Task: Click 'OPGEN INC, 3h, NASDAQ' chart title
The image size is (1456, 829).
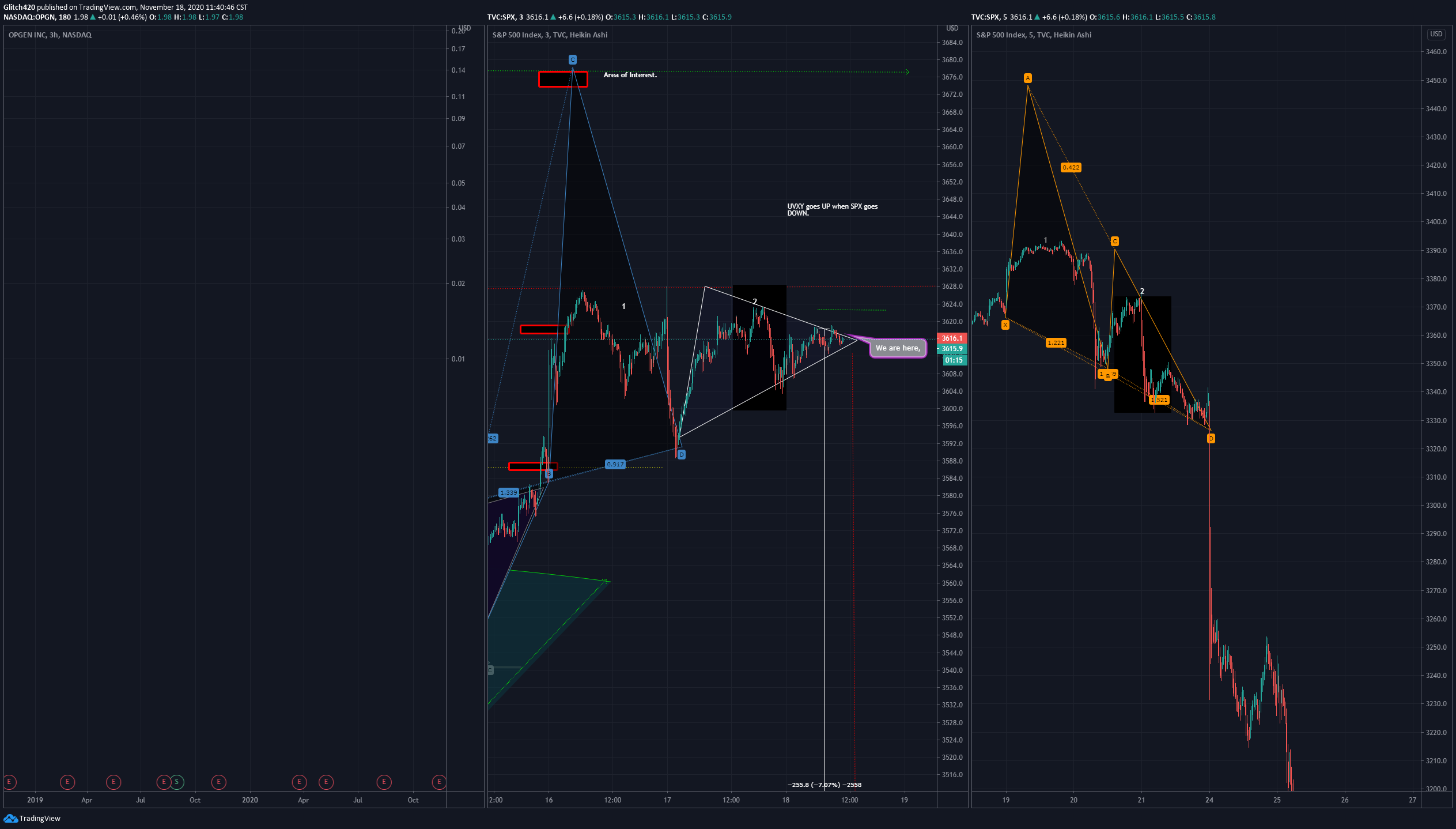Action: click(x=50, y=35)
